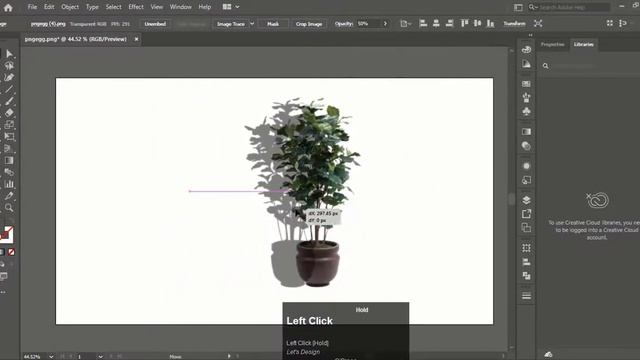
Task: Select the Direct Selection arrow tool
Action: (x=9, y=54)
